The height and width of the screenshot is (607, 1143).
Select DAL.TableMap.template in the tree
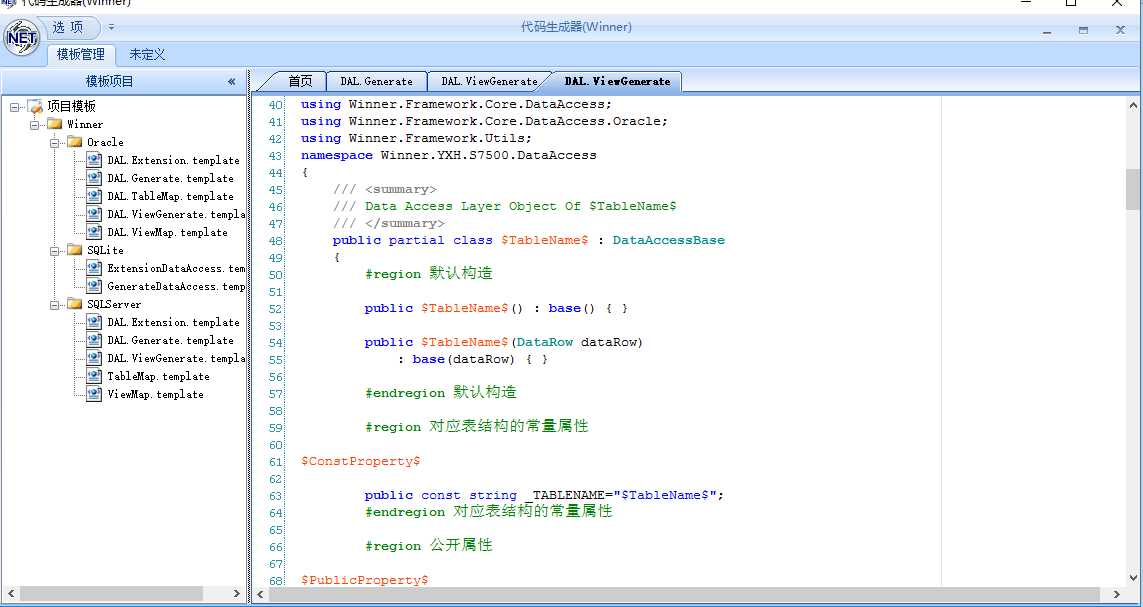(x=171, y=196)
